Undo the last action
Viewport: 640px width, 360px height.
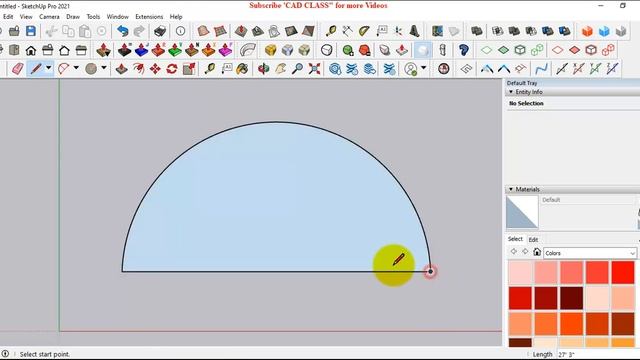[x=122, y=31]
